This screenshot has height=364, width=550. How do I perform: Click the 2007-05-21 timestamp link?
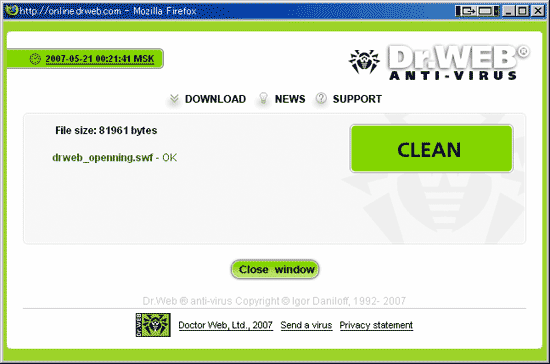100,59
